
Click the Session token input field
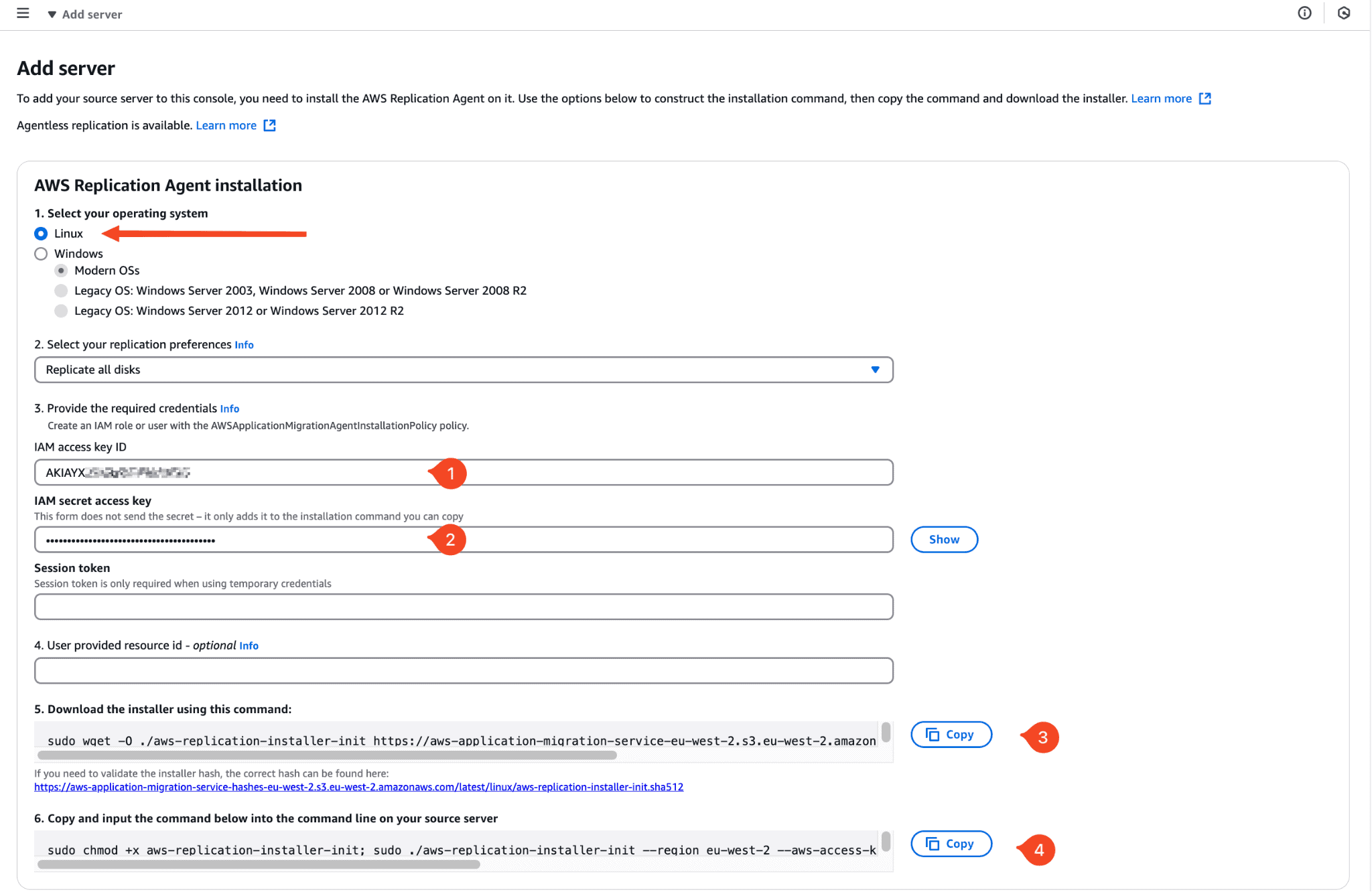pyautogui.click(x=463, y=607)
